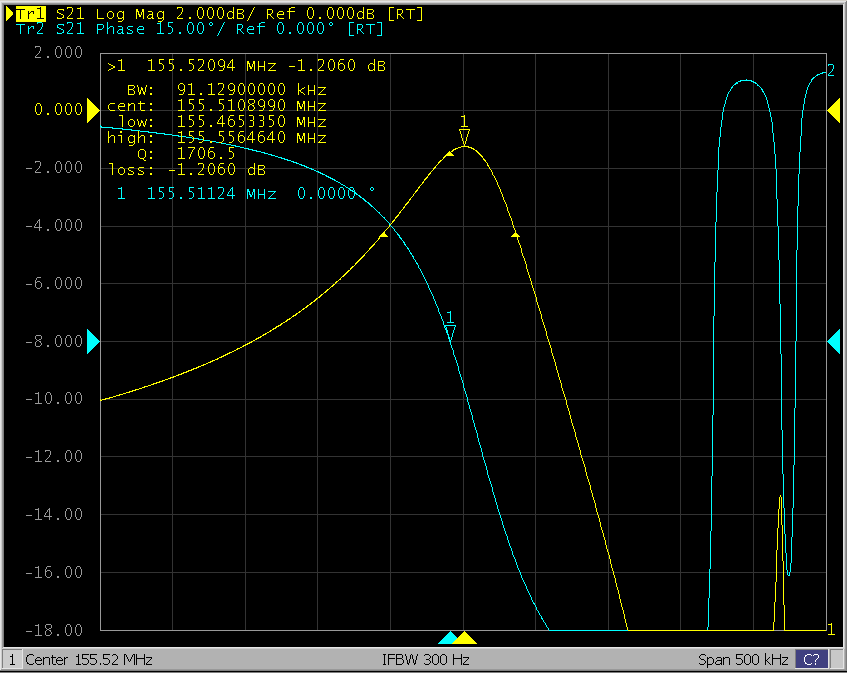Click Center 155.52 MHz in the status bar

[x=88, y=660]
